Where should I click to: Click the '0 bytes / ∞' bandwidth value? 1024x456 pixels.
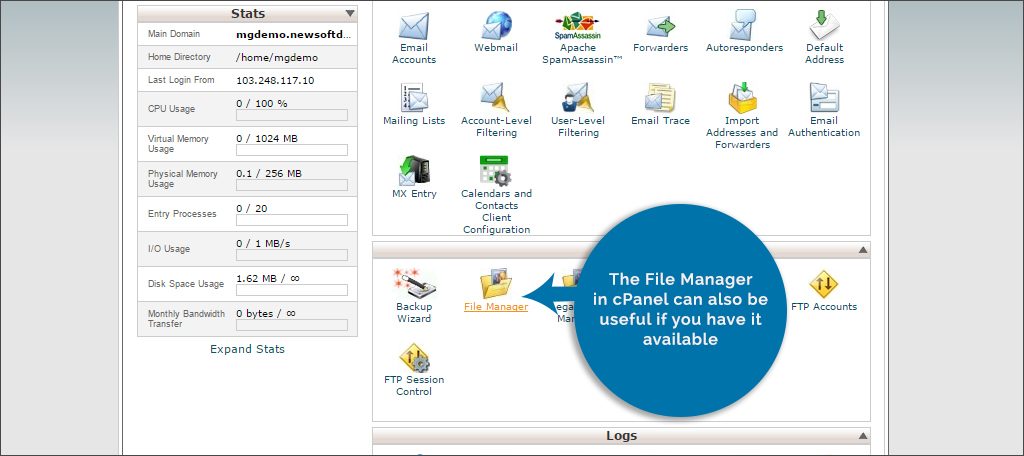(266, 314)
